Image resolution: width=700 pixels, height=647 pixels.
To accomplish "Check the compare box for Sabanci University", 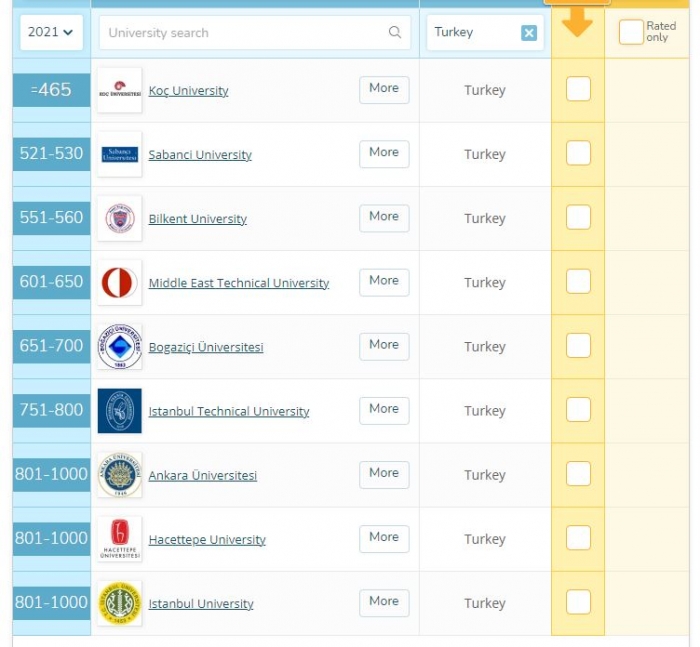I will pyautogui.click(x=578, y=153).
